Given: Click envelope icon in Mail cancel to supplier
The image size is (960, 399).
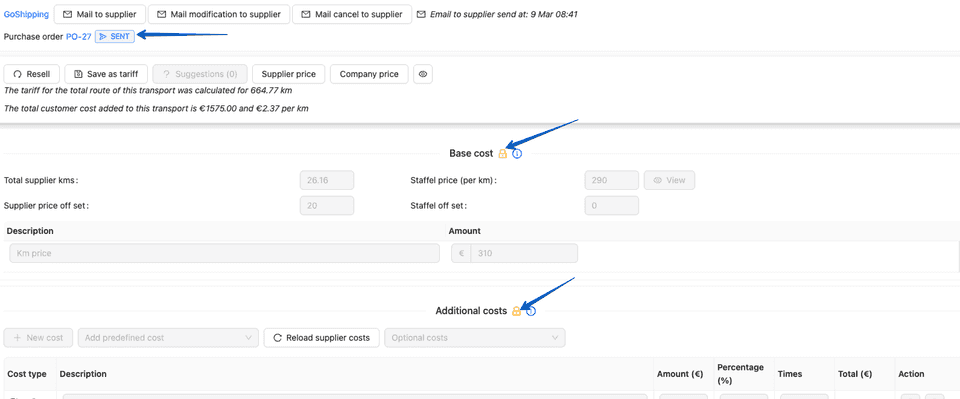Looking at the screenshot, I should [x=306, y=14].
